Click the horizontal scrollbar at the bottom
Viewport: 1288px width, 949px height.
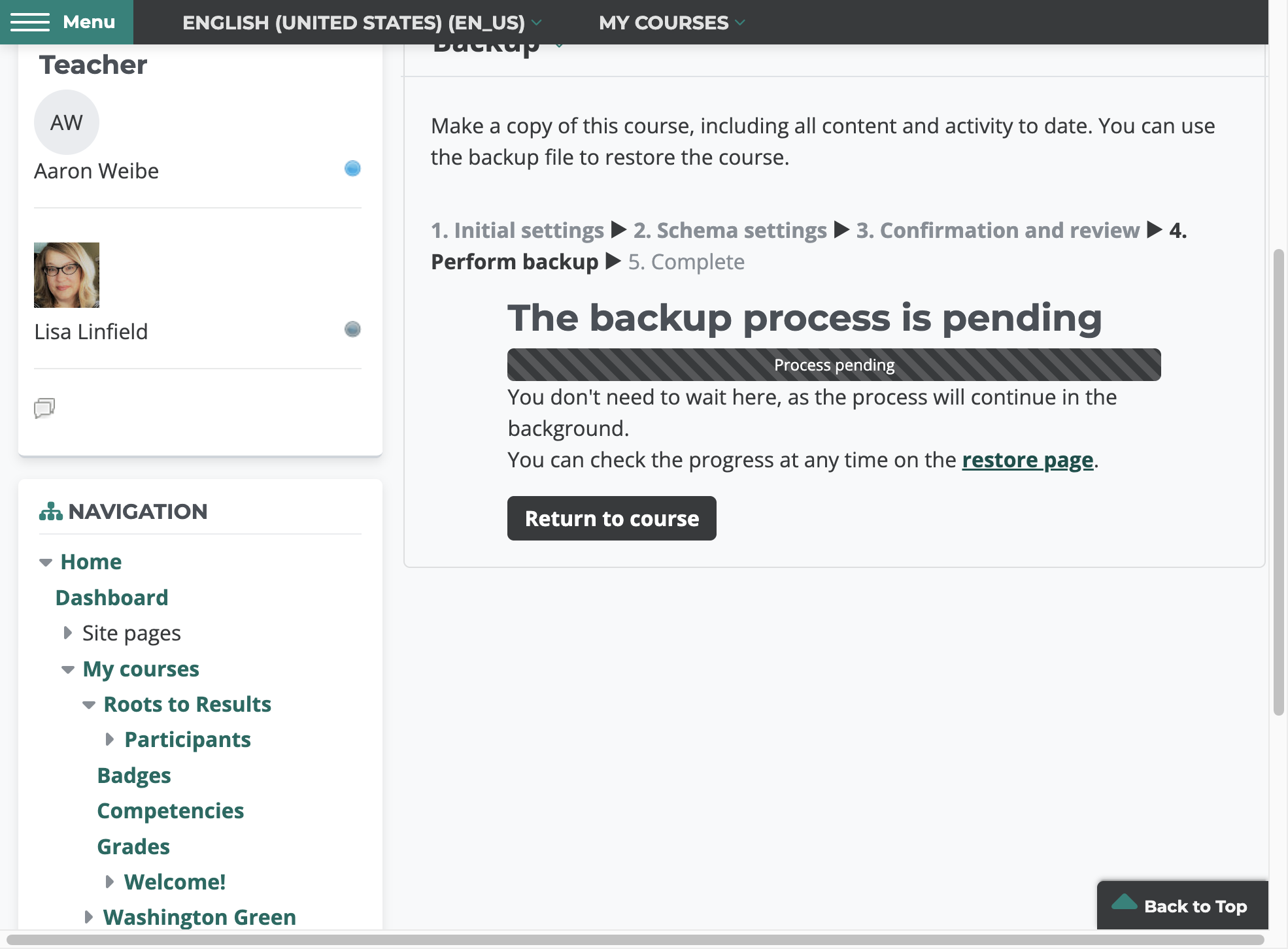coord(636,940)
